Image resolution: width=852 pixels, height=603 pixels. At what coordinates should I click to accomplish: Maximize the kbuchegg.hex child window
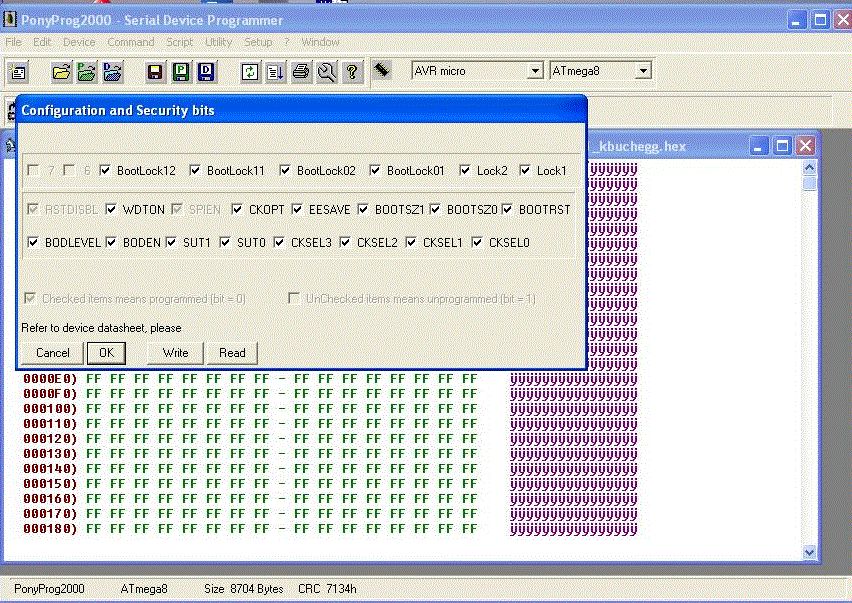pos(782,146)
